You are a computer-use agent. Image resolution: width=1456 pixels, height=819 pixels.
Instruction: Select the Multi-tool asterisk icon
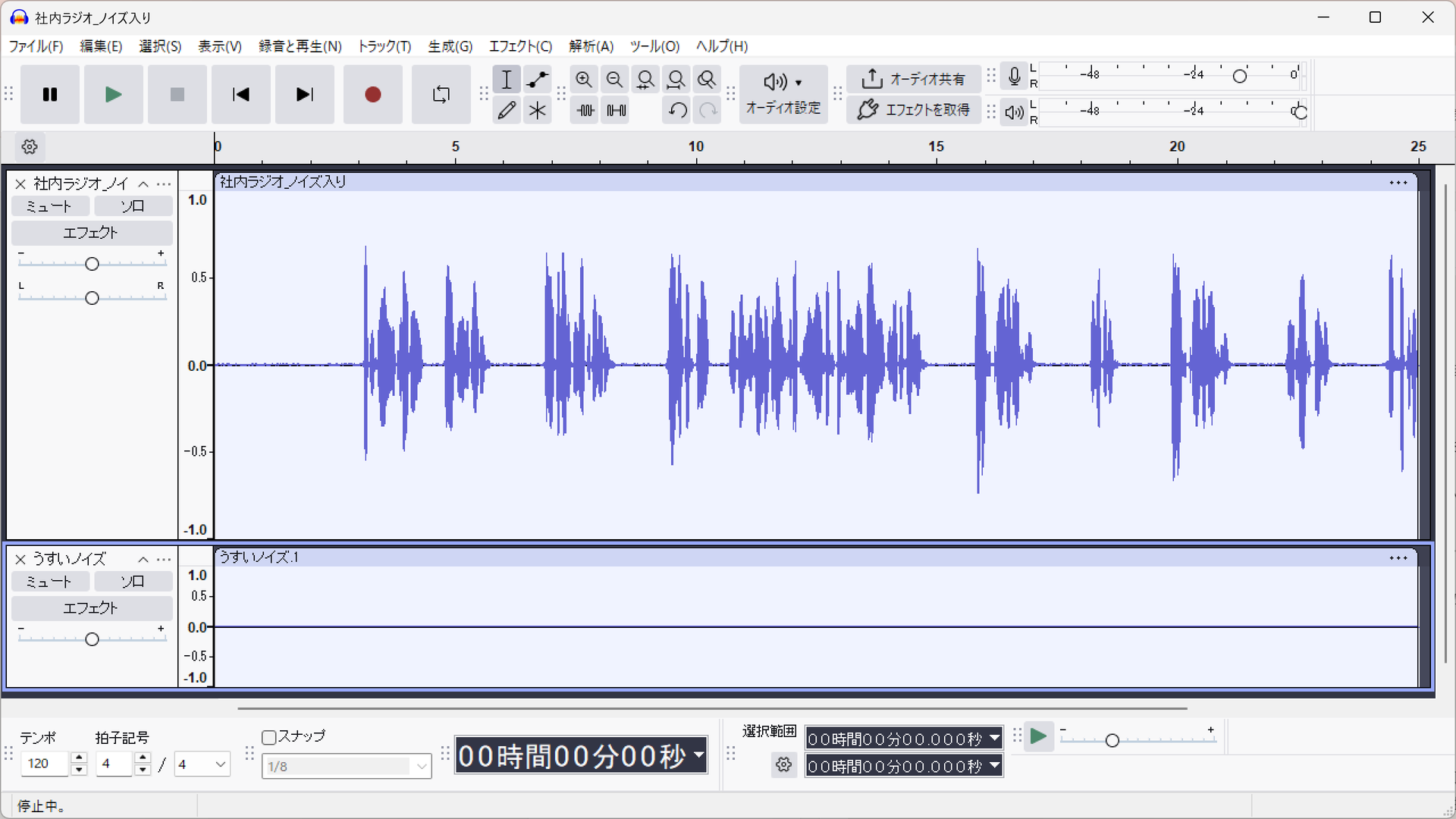pos(538,111)
